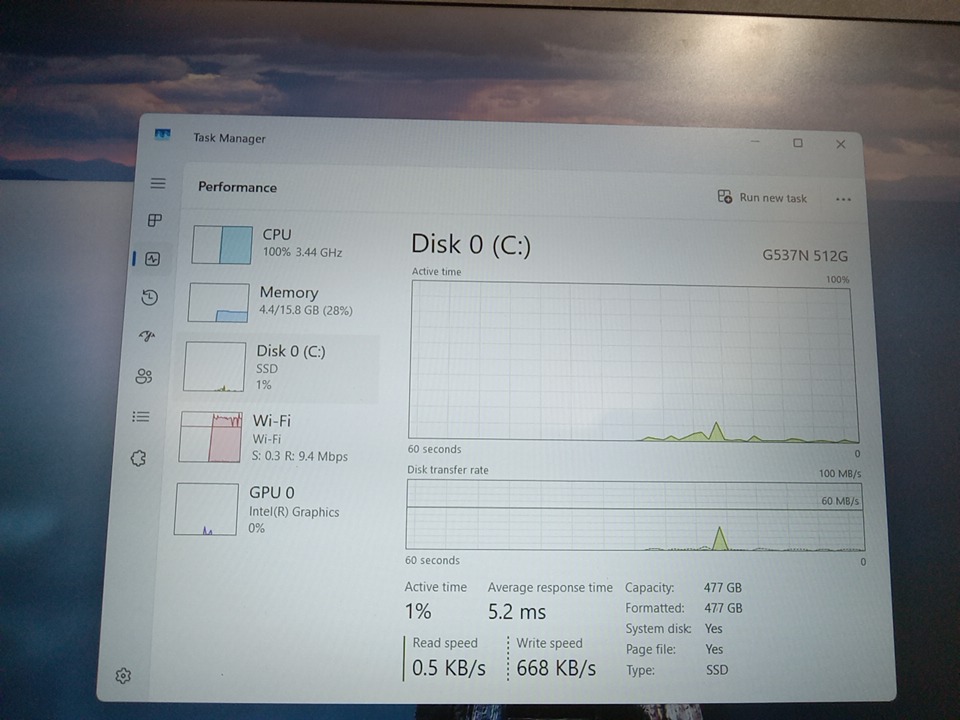Maximize the Task Manager window
The height and width of the screenshot is (720, 960).
798,143
